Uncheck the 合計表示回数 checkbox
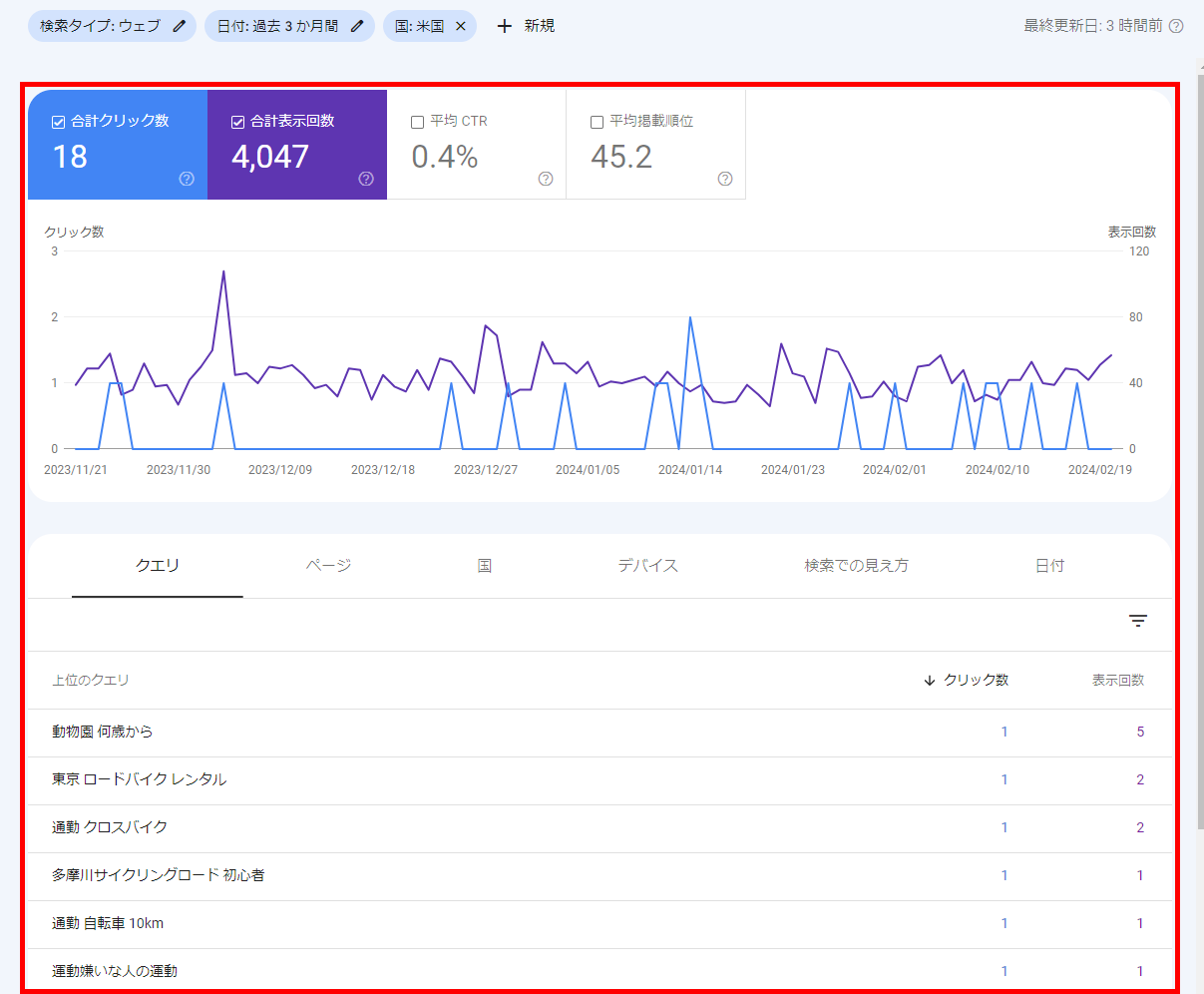 (237, 122)
